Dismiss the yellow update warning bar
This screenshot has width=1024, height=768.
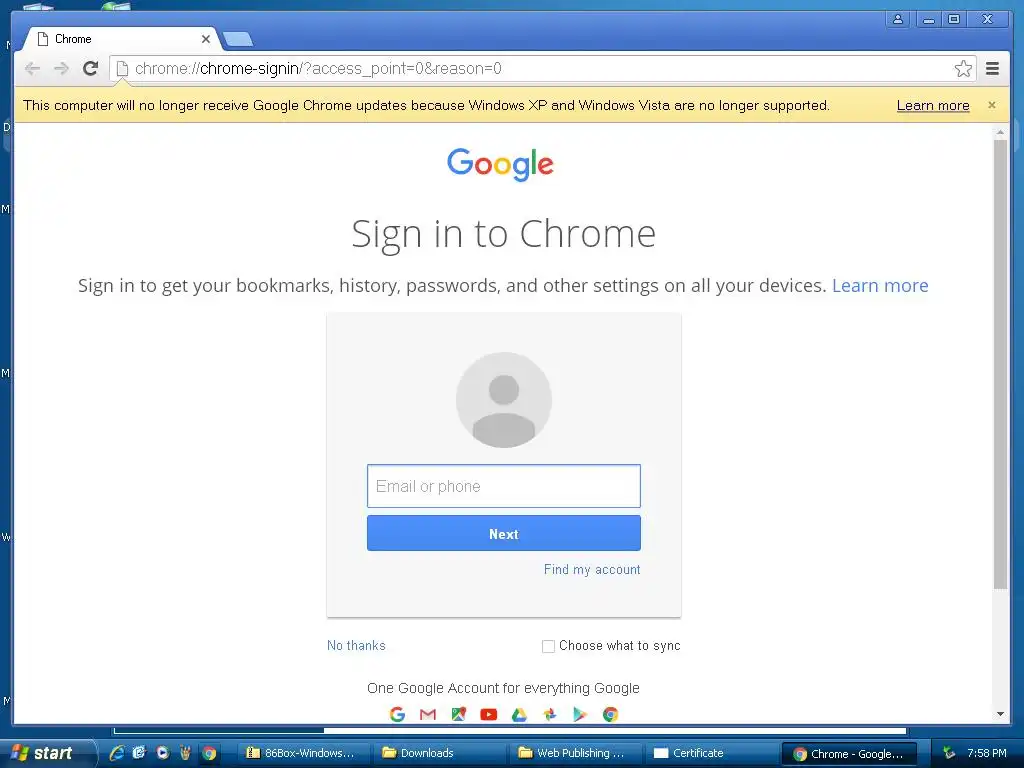point(991,105)
